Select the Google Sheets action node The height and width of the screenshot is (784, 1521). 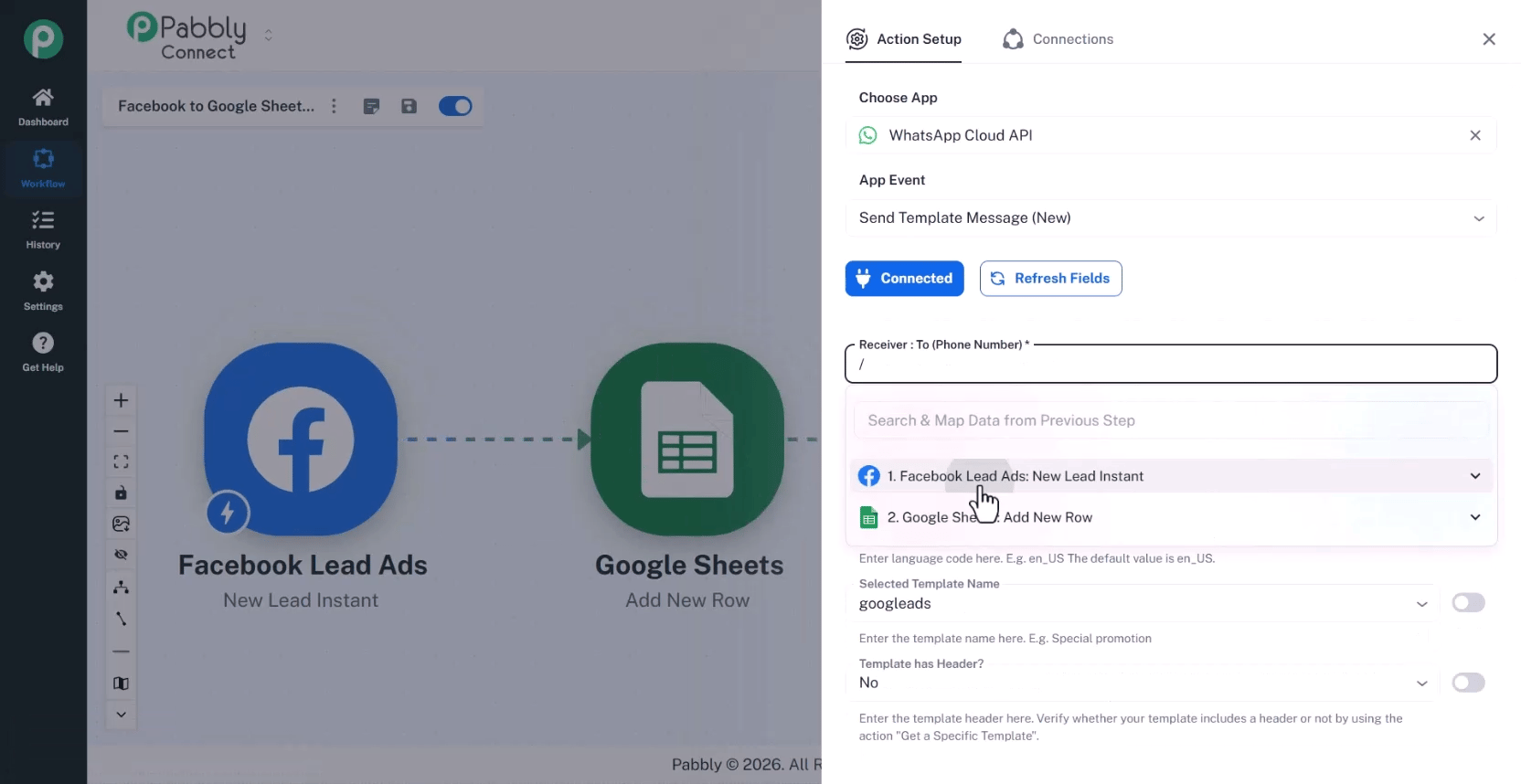(x=687, y=440)
